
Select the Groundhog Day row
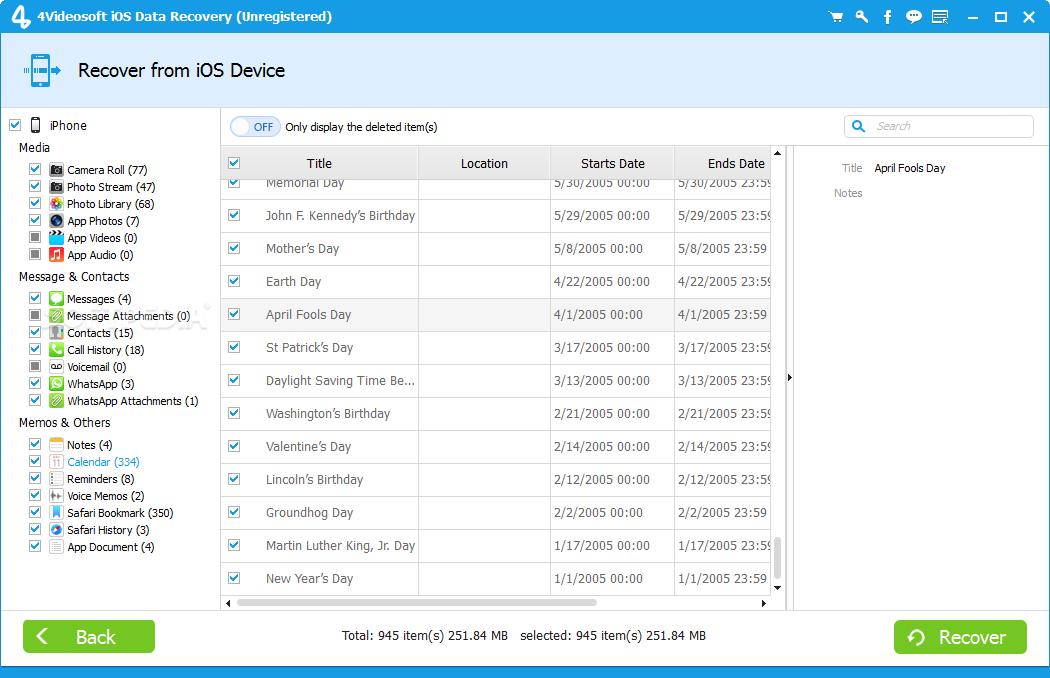[496, 513]
